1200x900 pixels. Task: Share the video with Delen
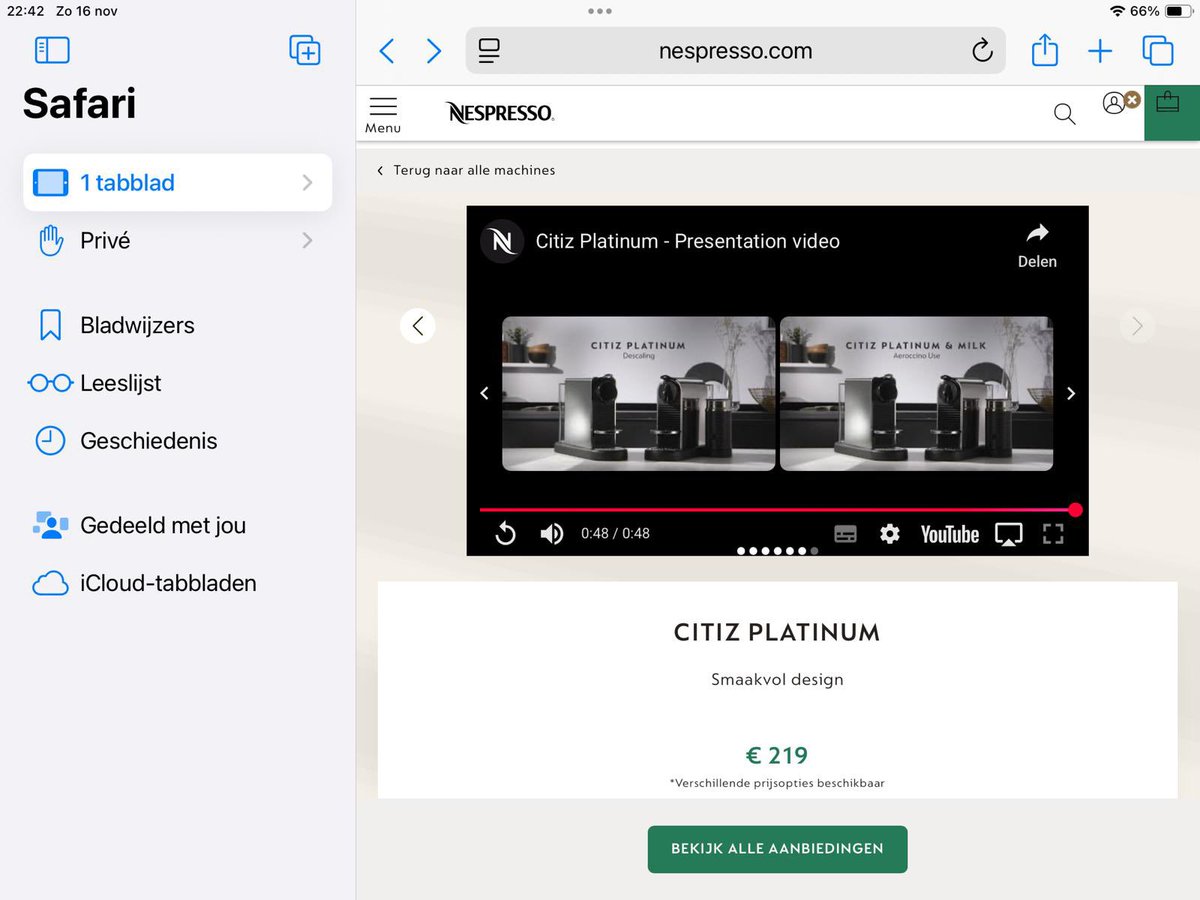pyautogui.click(x=1037, y=246)
